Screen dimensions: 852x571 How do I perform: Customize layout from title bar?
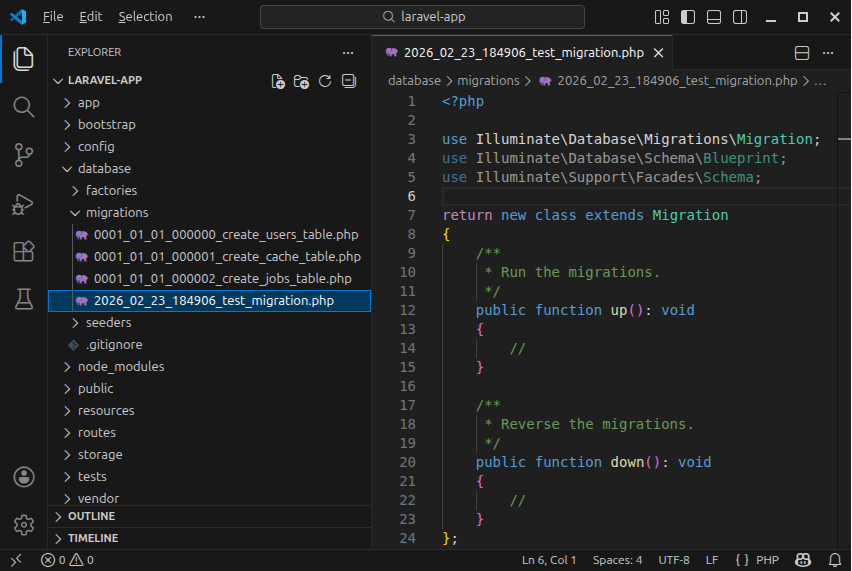(662, 17)
